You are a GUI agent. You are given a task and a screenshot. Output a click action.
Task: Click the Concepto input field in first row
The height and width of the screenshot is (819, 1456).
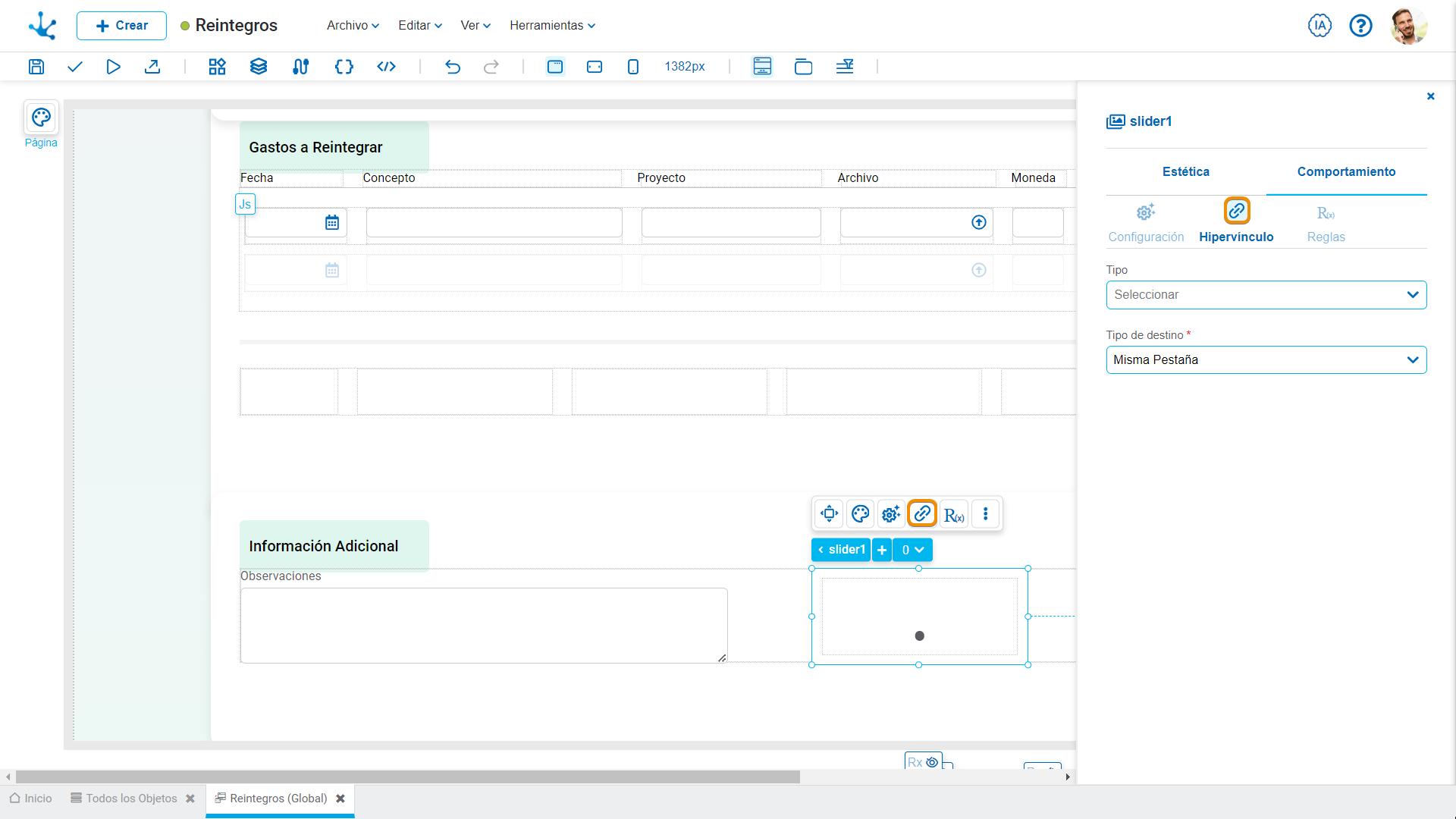[x=494, y=223]
